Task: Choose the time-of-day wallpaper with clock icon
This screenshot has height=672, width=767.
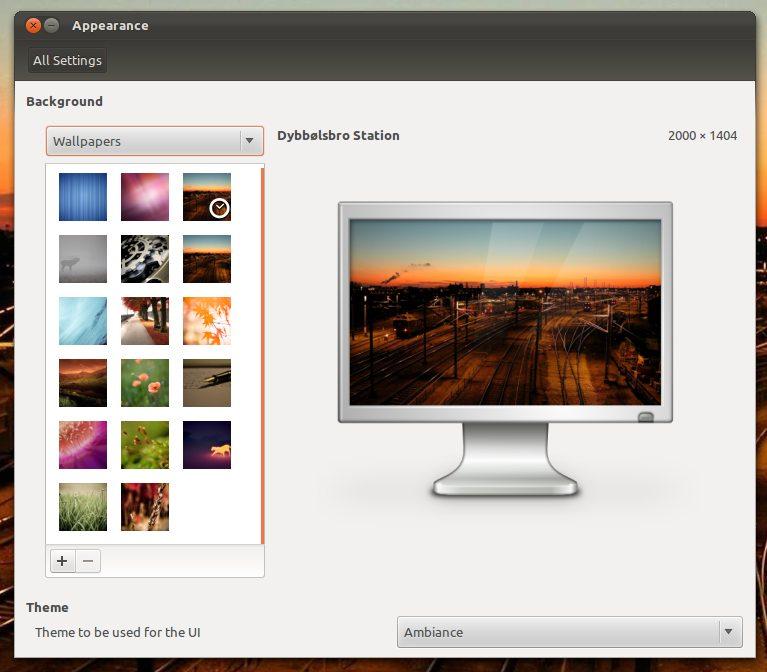Action: tap(207, 197)
